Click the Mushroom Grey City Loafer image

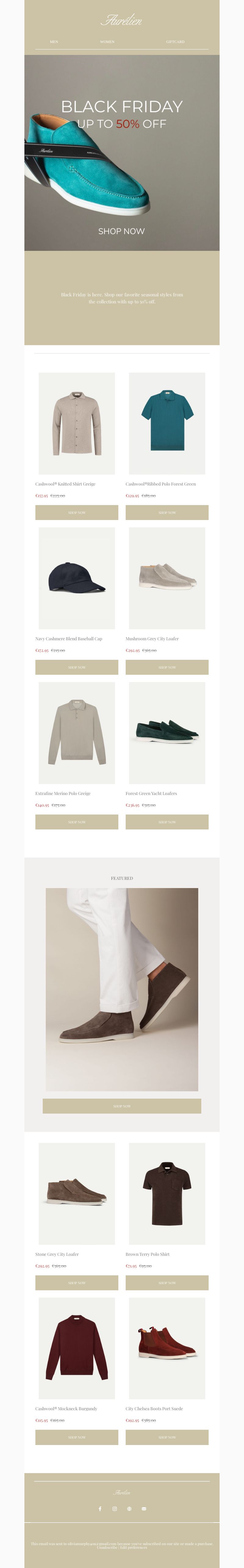[167, 578]
